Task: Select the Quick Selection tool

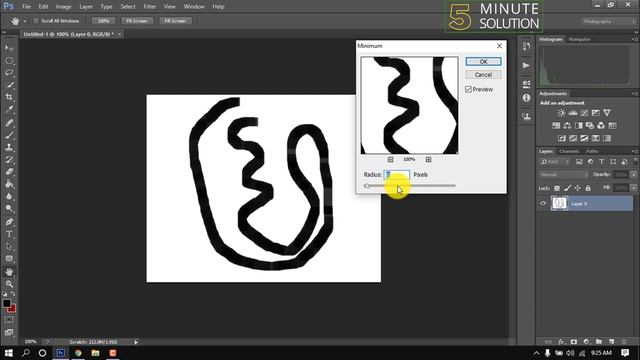Action: pos(9,85)
